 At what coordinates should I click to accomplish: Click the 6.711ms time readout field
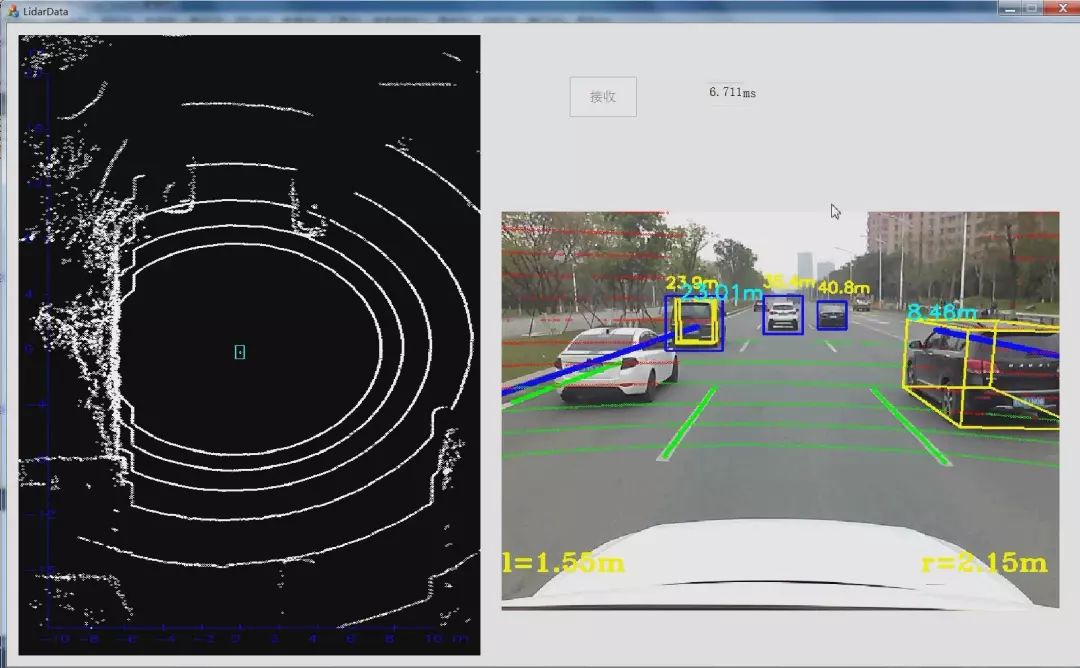(x=732, y=93)
